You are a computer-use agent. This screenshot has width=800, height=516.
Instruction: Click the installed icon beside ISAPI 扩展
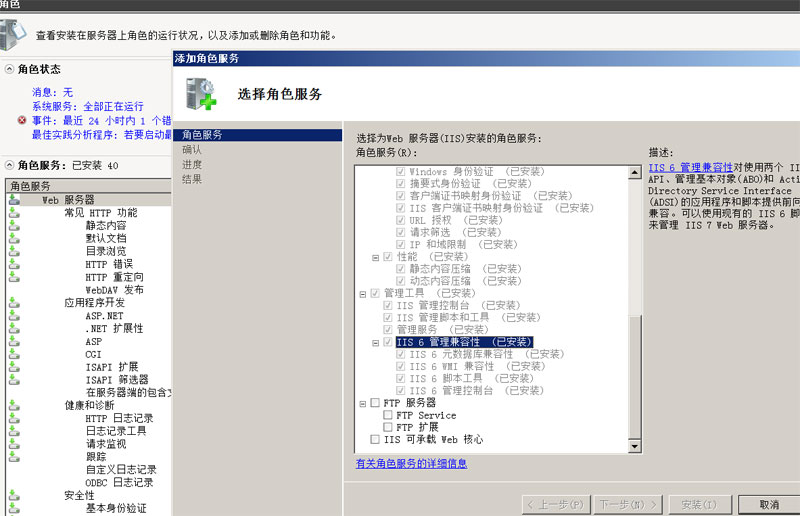[14, 366]
